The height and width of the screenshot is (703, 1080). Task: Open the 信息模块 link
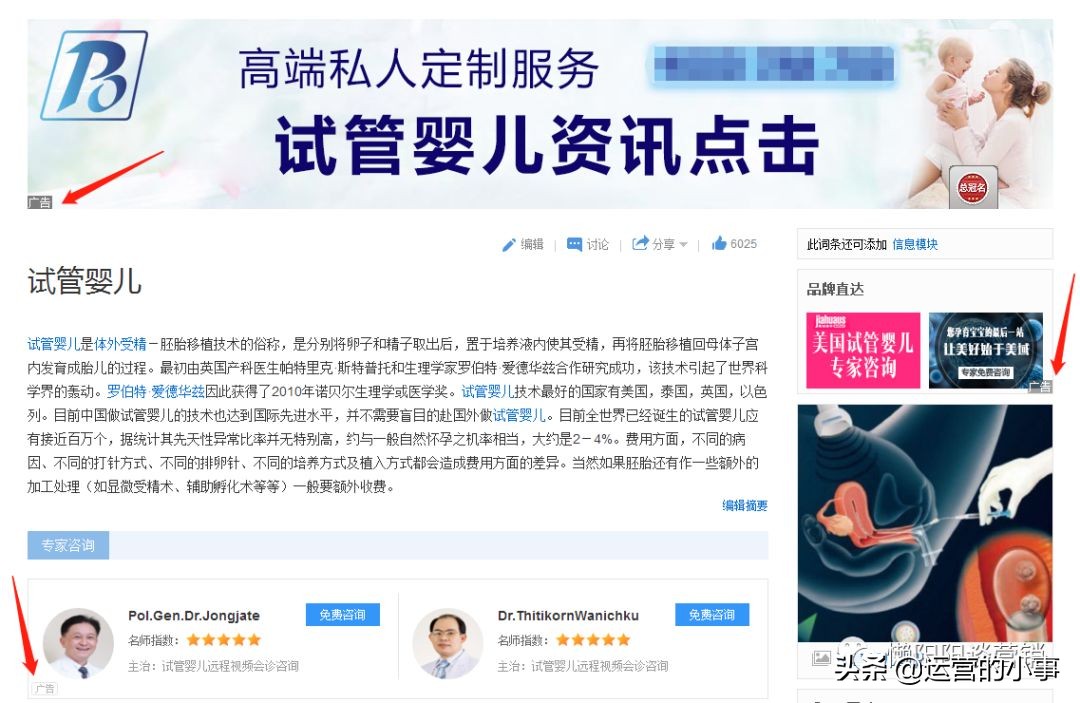915,244
